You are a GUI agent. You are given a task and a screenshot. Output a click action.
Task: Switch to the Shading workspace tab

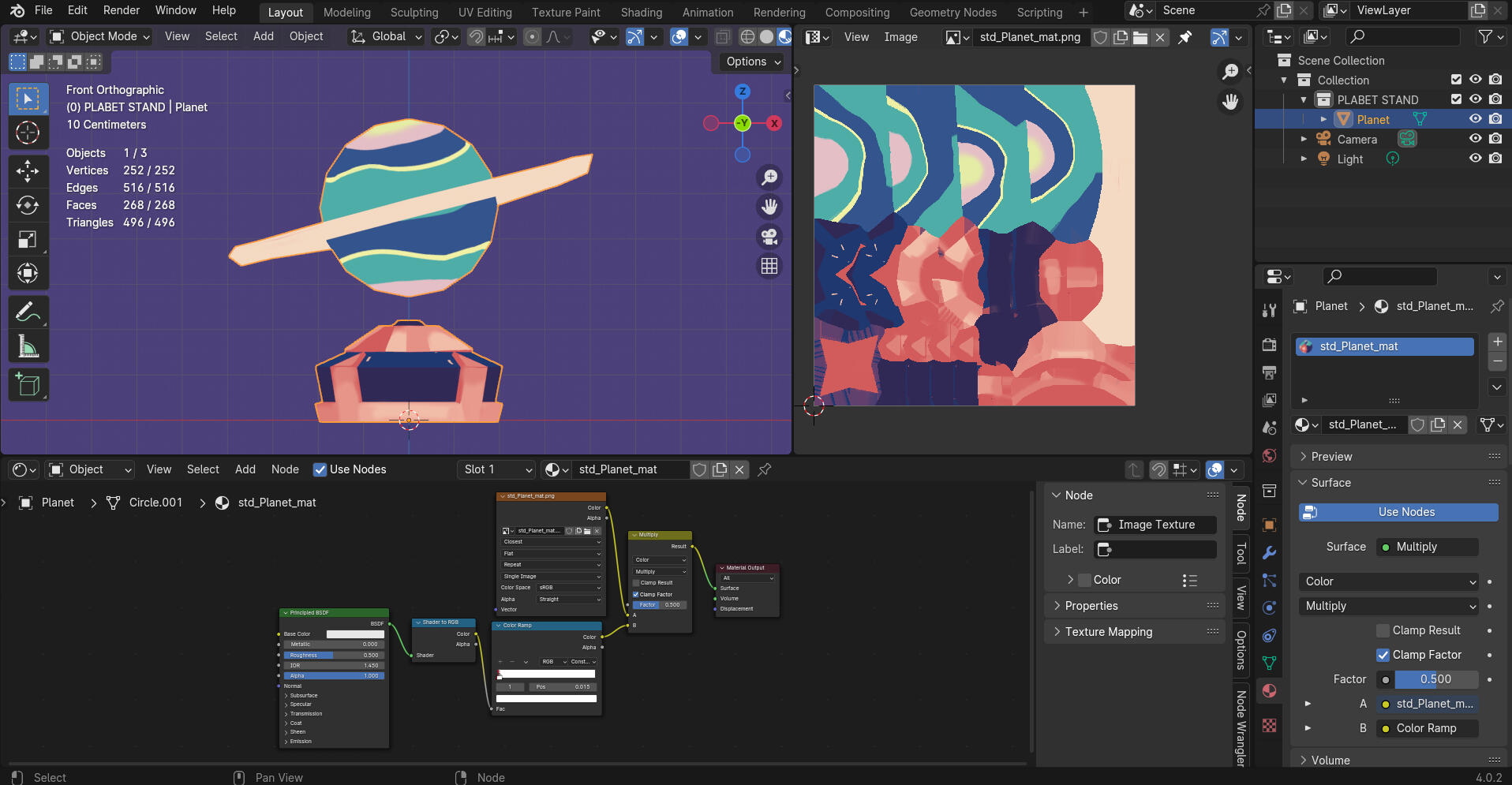[641, 13]
